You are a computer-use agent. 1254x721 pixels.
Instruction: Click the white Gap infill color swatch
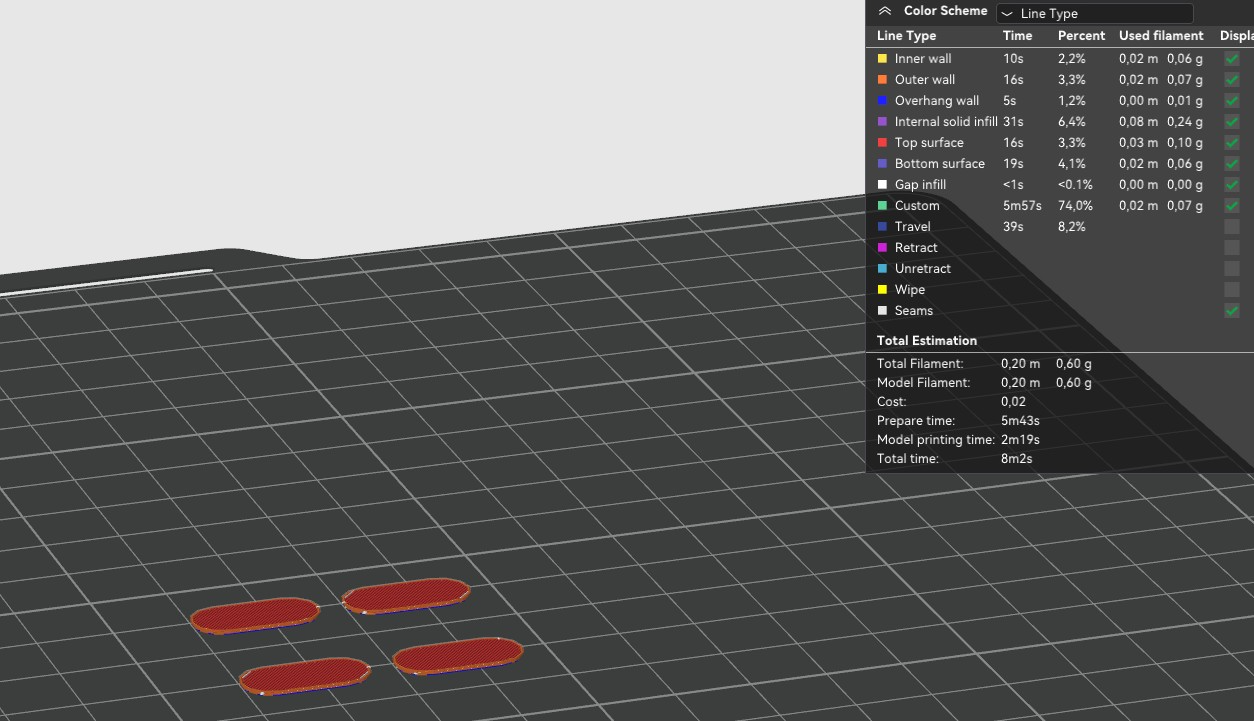pos(882,185)
